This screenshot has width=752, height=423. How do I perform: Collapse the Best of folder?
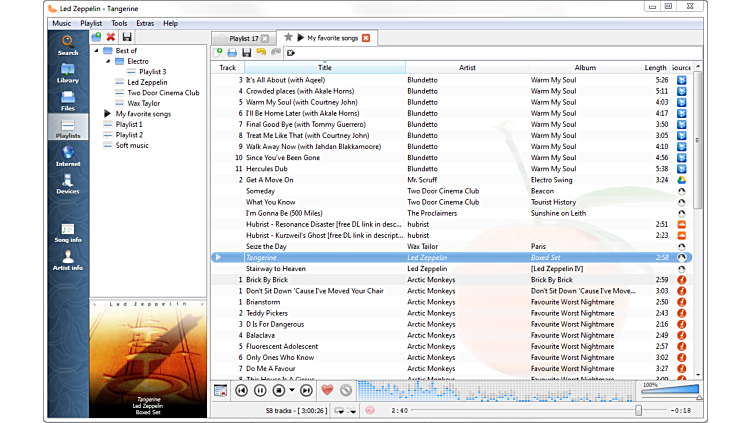pos(97,50)
